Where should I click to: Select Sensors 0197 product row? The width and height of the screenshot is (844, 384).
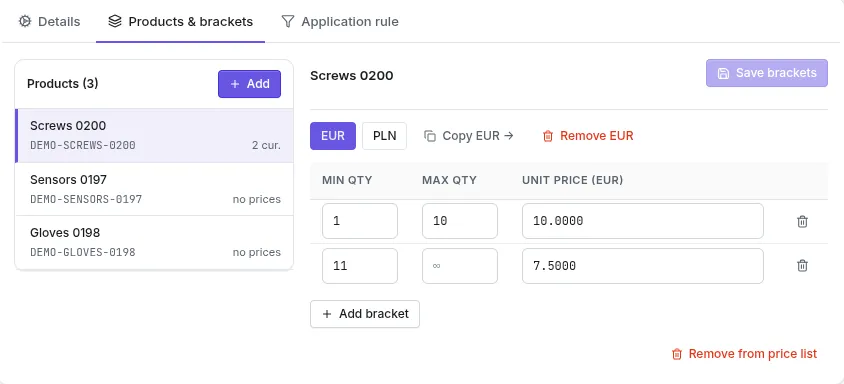[x=154, y=189]
